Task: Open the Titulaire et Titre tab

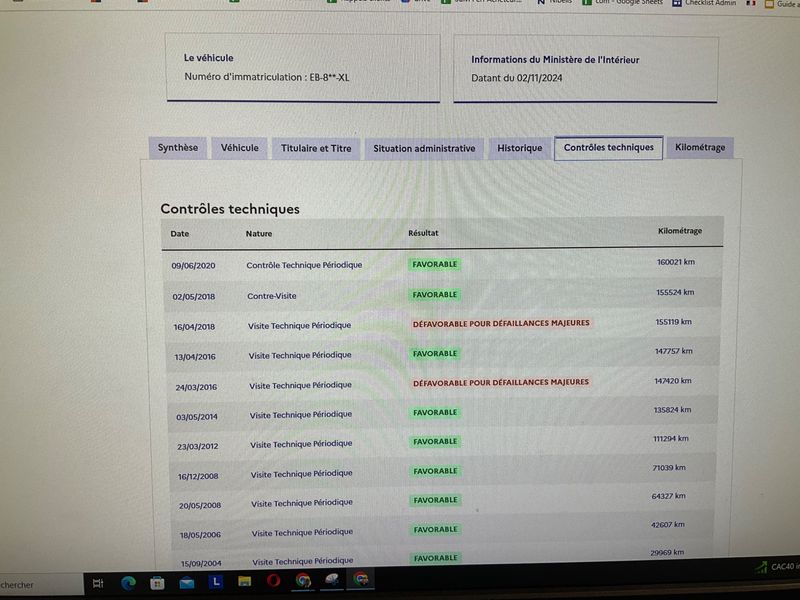Action: point(316,148)
